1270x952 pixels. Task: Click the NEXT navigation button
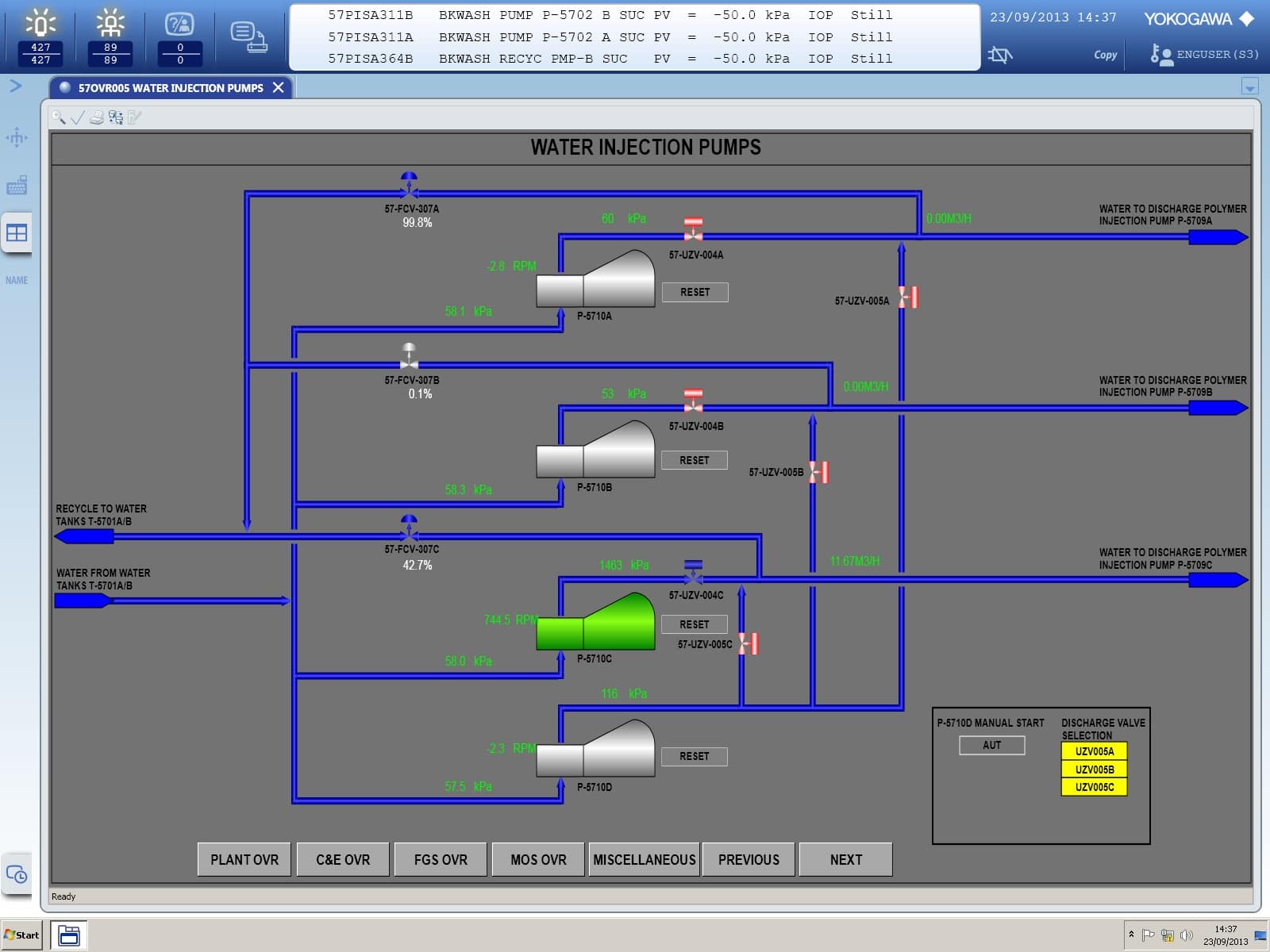click(x=845, y=859)
